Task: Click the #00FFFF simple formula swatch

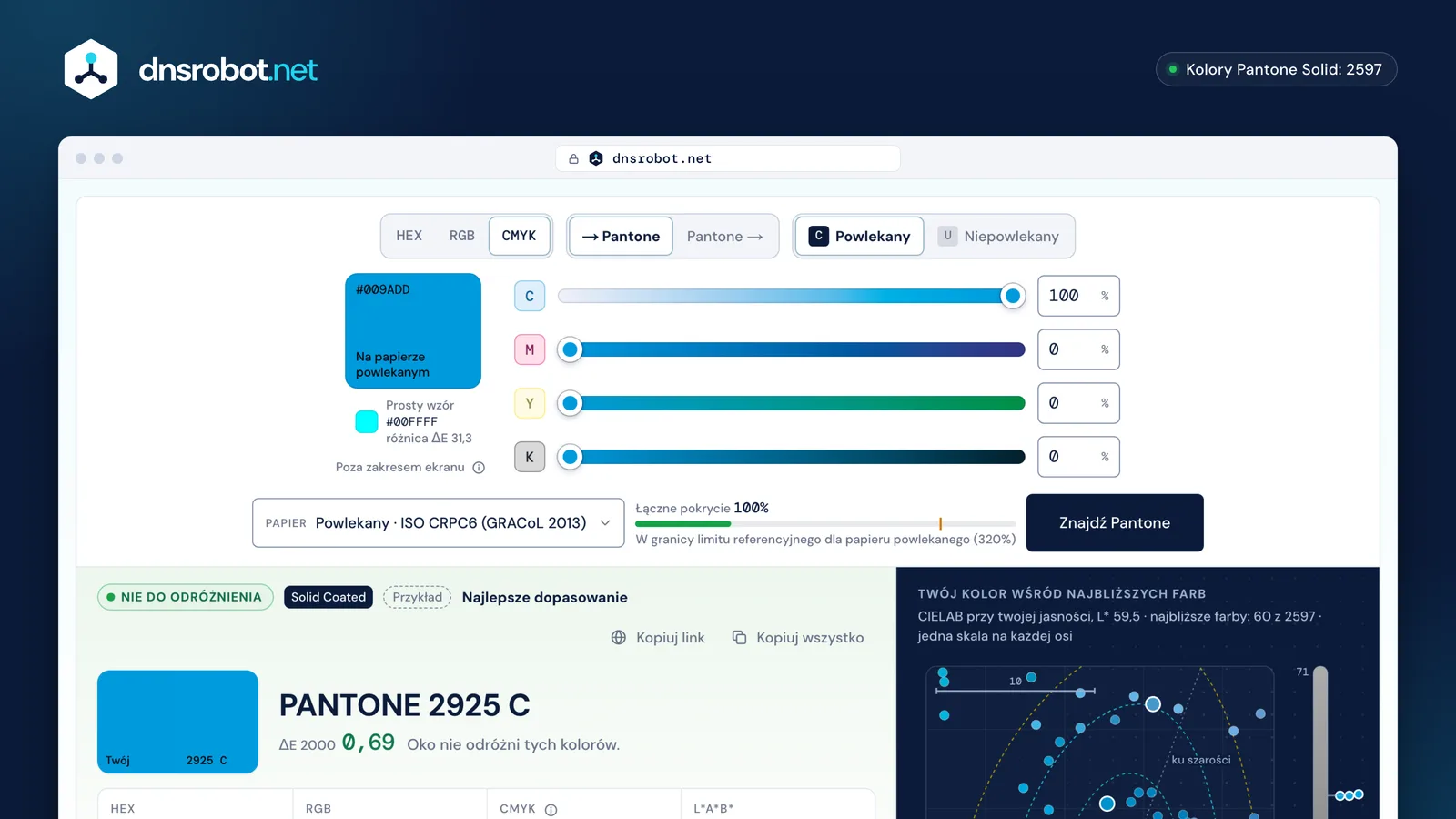Action: click(367, 421)
